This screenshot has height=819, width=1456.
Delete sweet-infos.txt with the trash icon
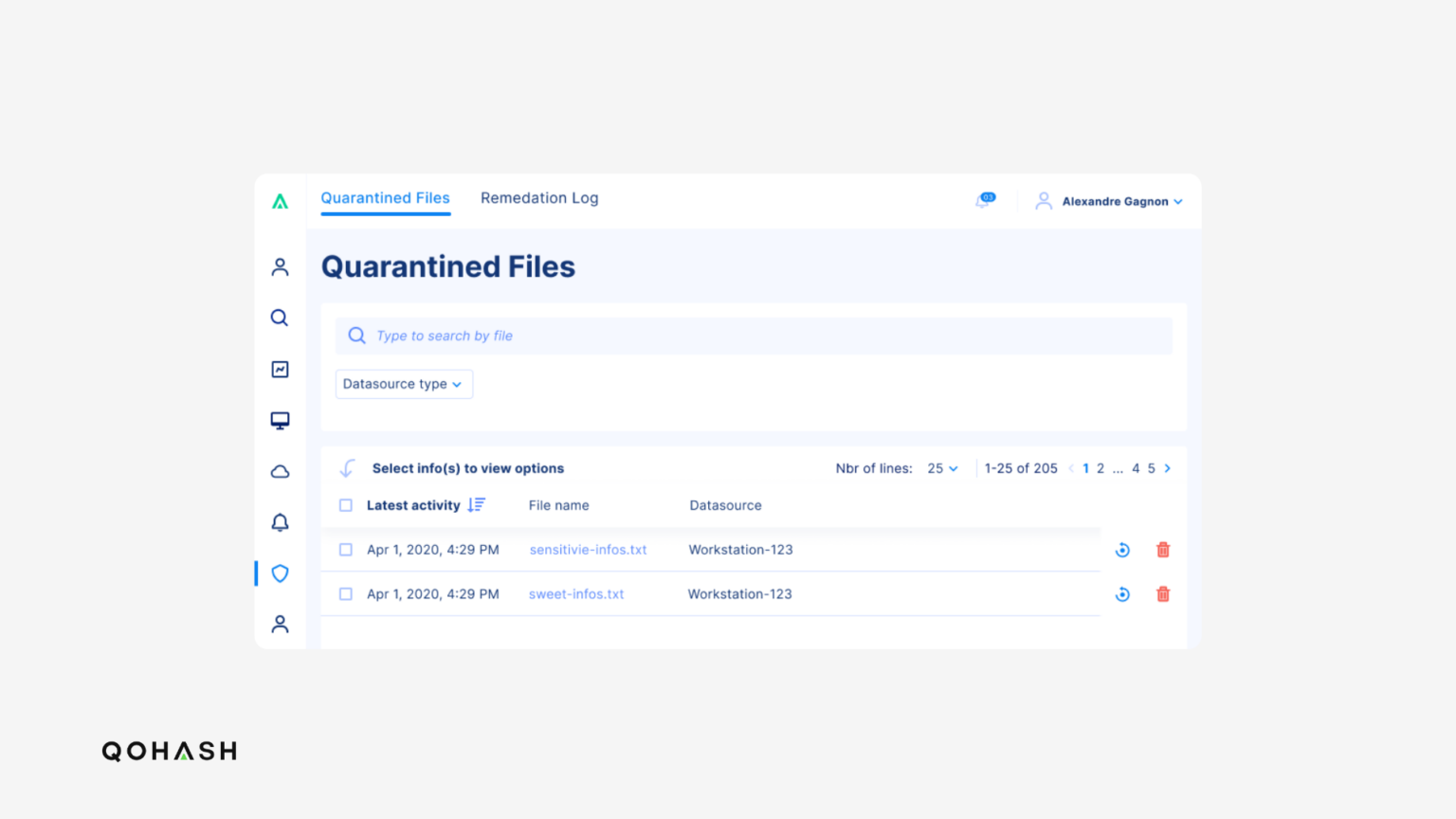[1163, 594]
